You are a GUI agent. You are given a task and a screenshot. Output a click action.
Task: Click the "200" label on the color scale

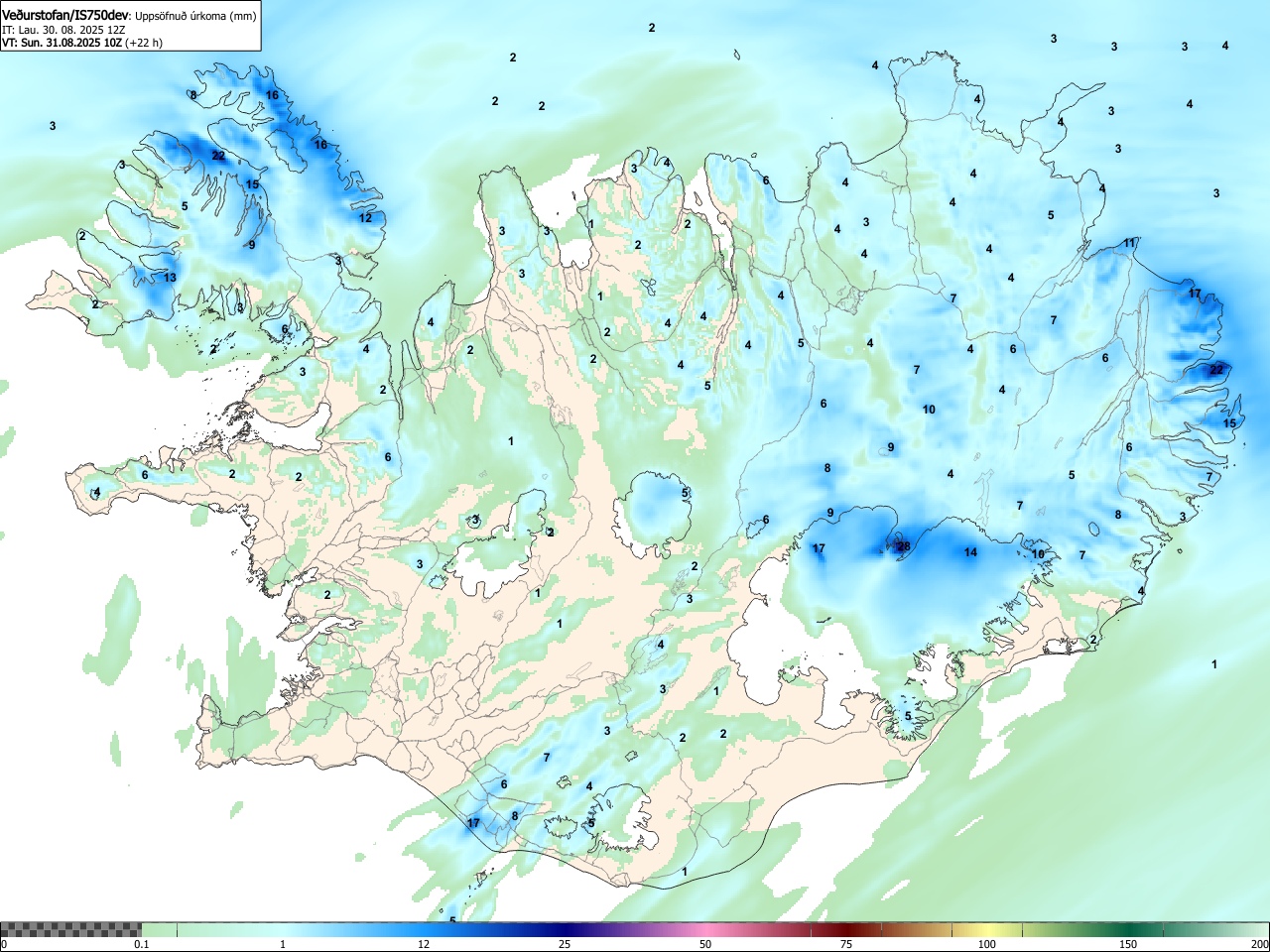1259,944
